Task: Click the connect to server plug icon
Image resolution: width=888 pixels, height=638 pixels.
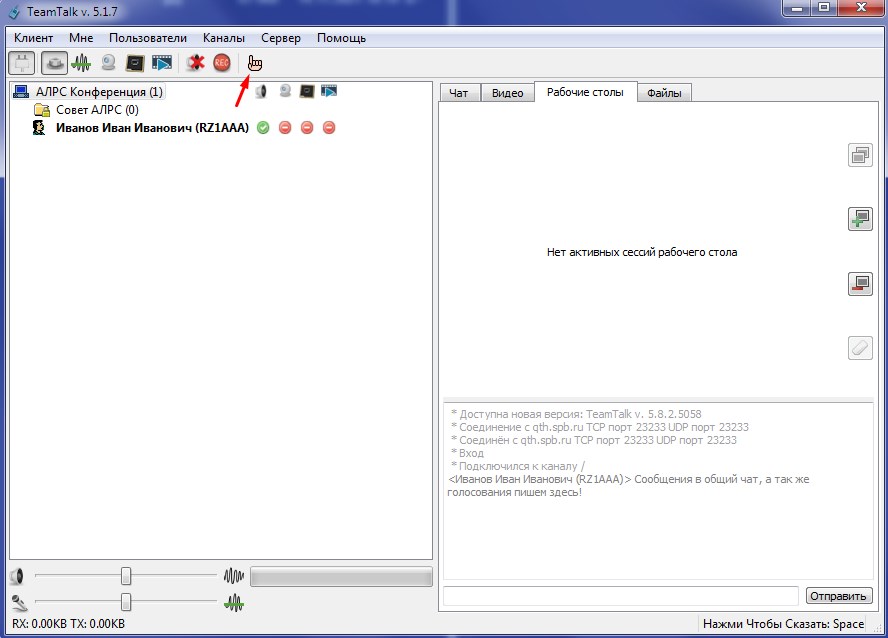Action: point(21,63)
